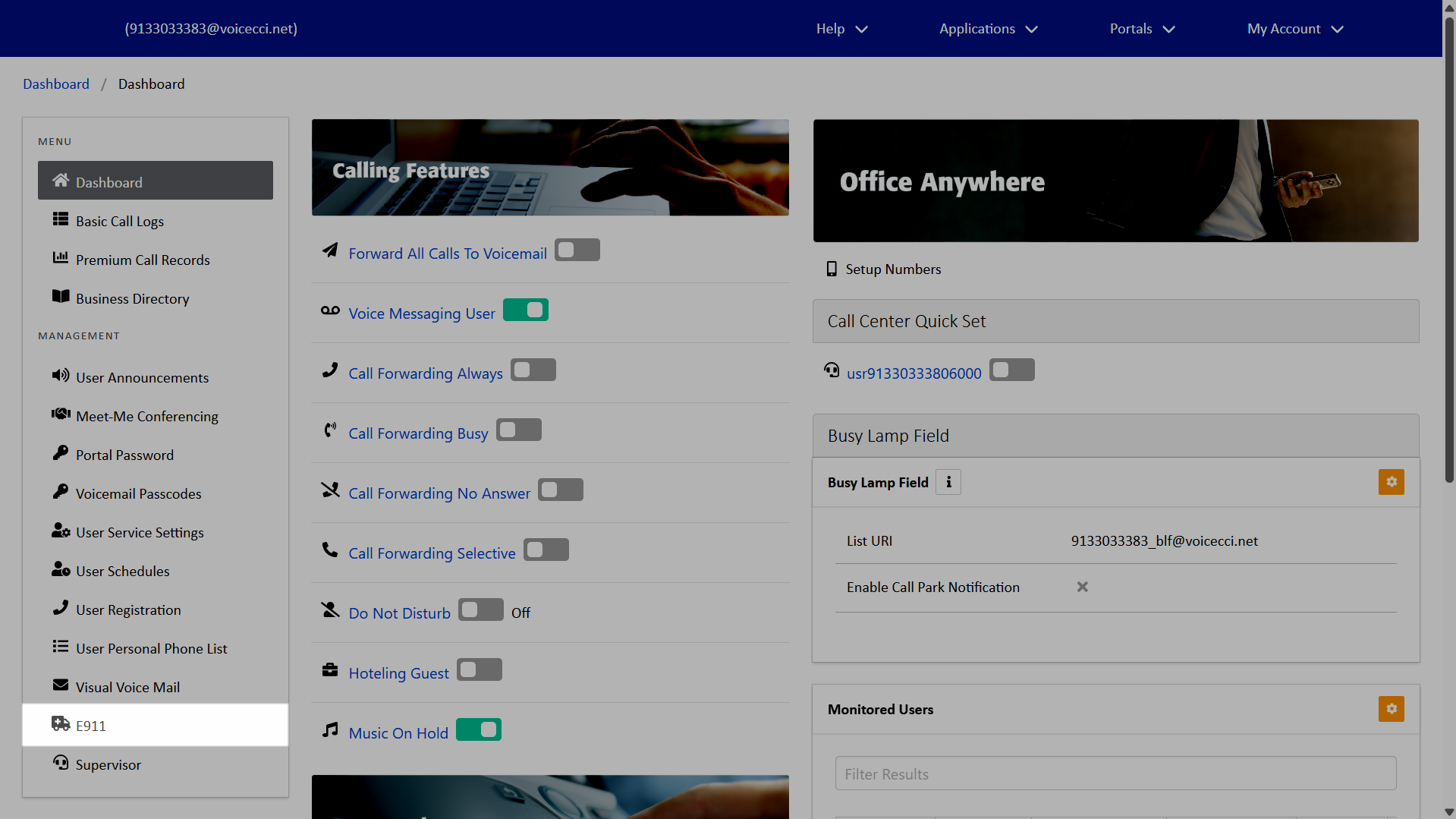Screen dimensions: 1456x819
Task: Click the Basic Call Logs list icon
Action: tap(61, 219)
